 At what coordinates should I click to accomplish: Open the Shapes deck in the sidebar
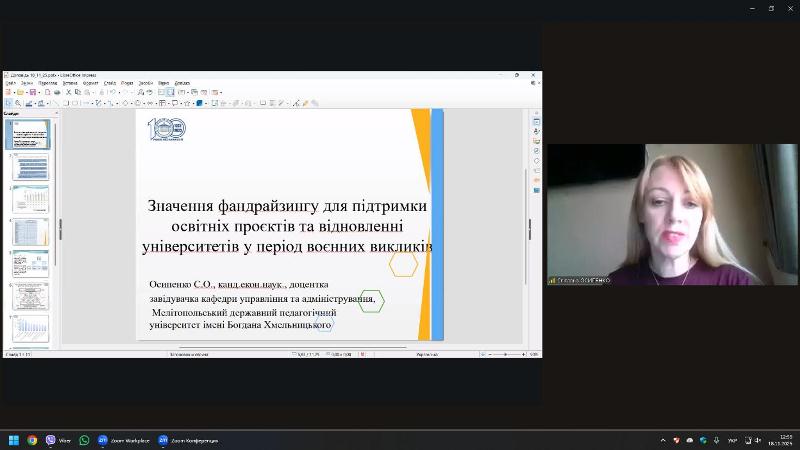click(x=536, y=161)
